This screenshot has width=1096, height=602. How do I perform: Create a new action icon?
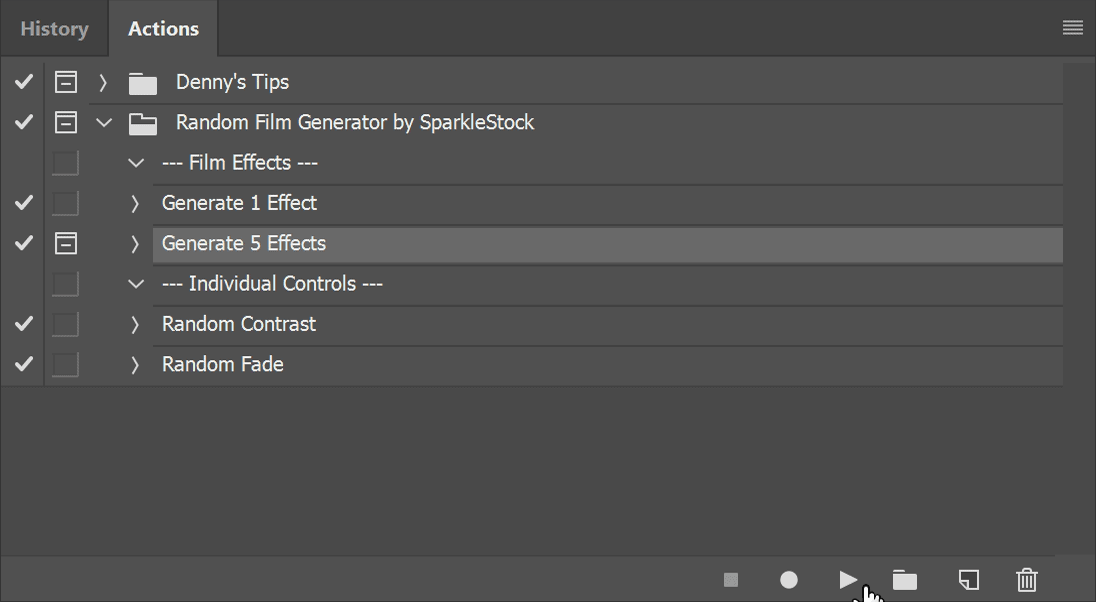pos(969,580)
